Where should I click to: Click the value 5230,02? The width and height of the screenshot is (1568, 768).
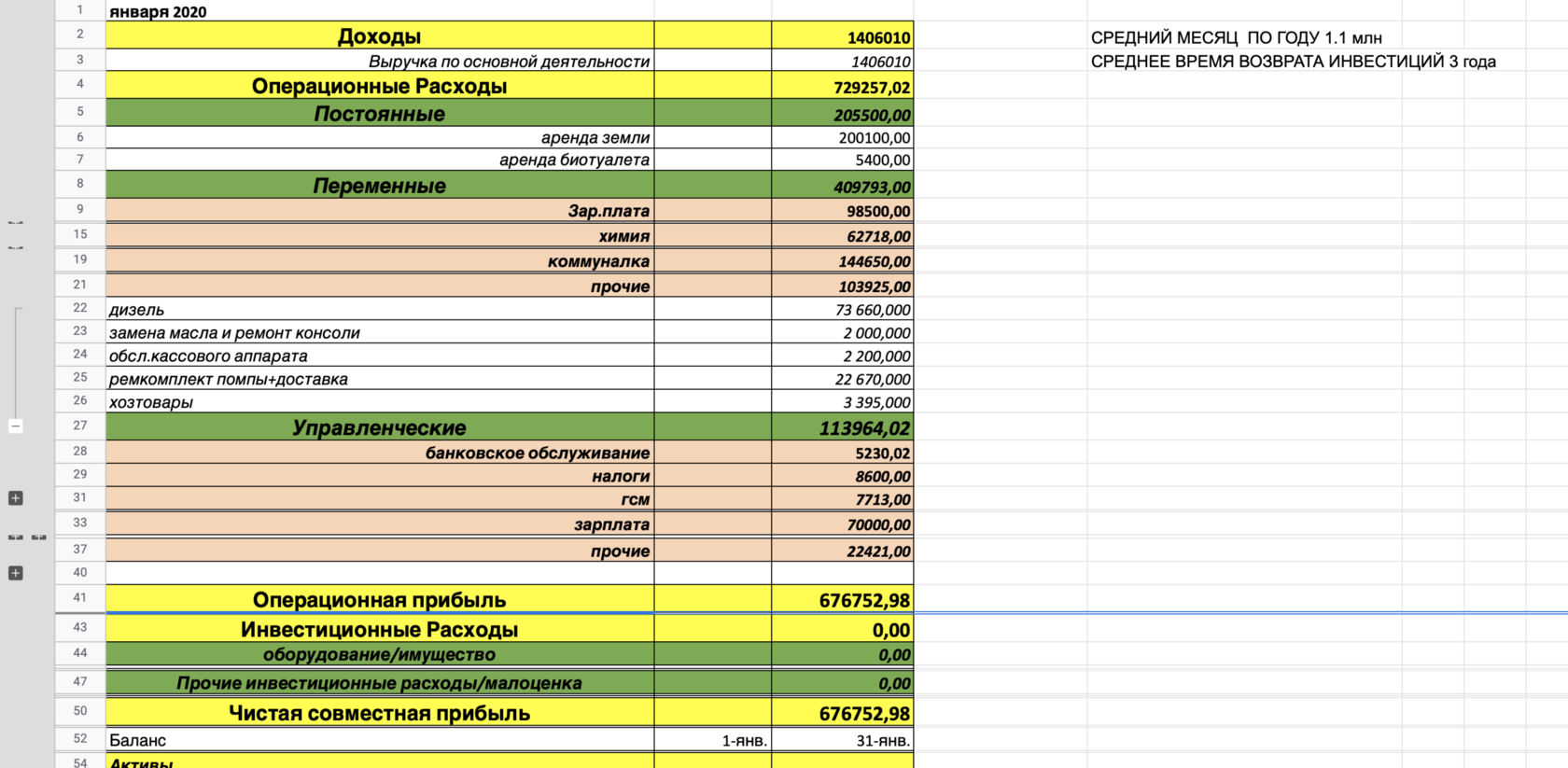[x=843, y=453]
